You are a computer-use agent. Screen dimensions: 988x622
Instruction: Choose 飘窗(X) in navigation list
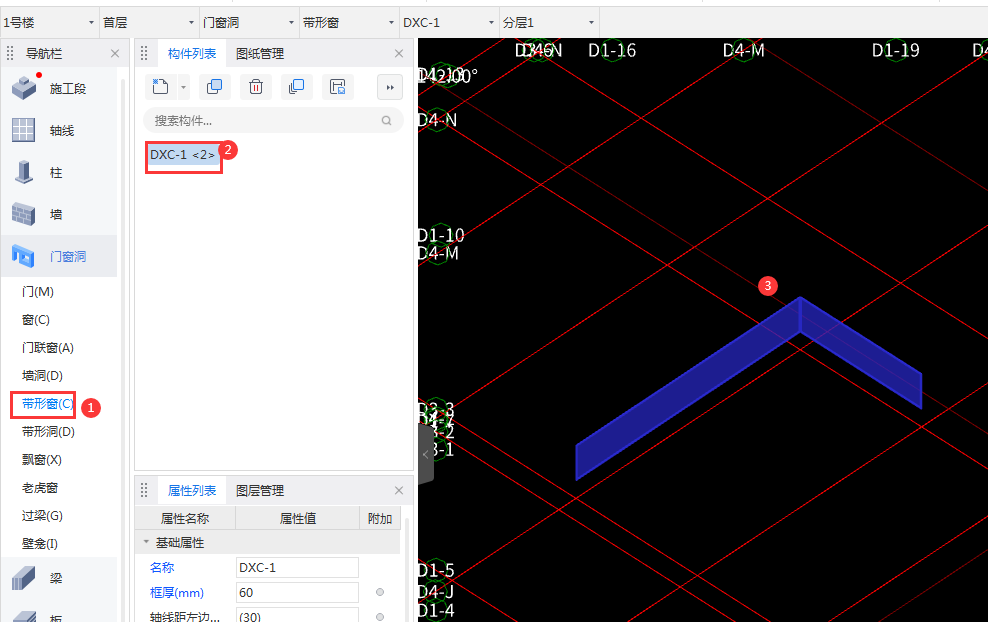tap(42, 459)
